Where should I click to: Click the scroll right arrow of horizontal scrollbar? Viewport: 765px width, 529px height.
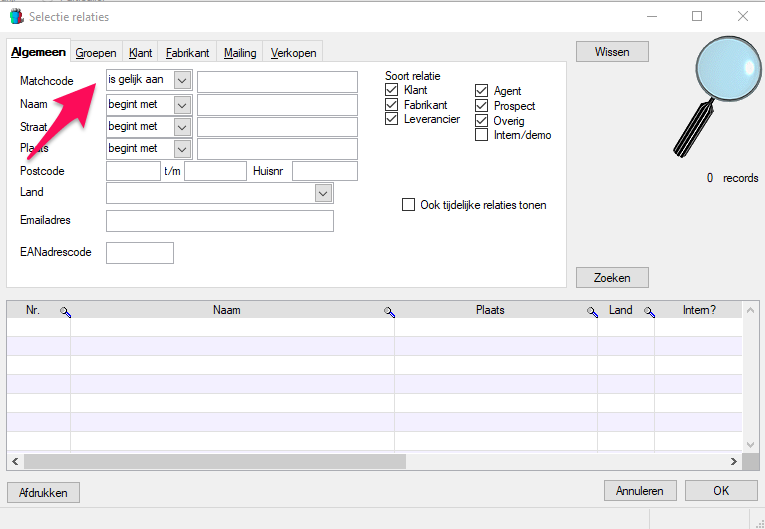click(x=733, y=461)
